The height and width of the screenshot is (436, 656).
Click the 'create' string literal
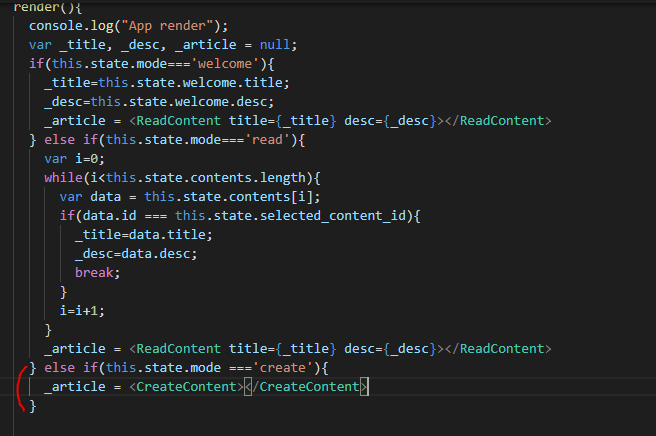click(x=282, y=368)
